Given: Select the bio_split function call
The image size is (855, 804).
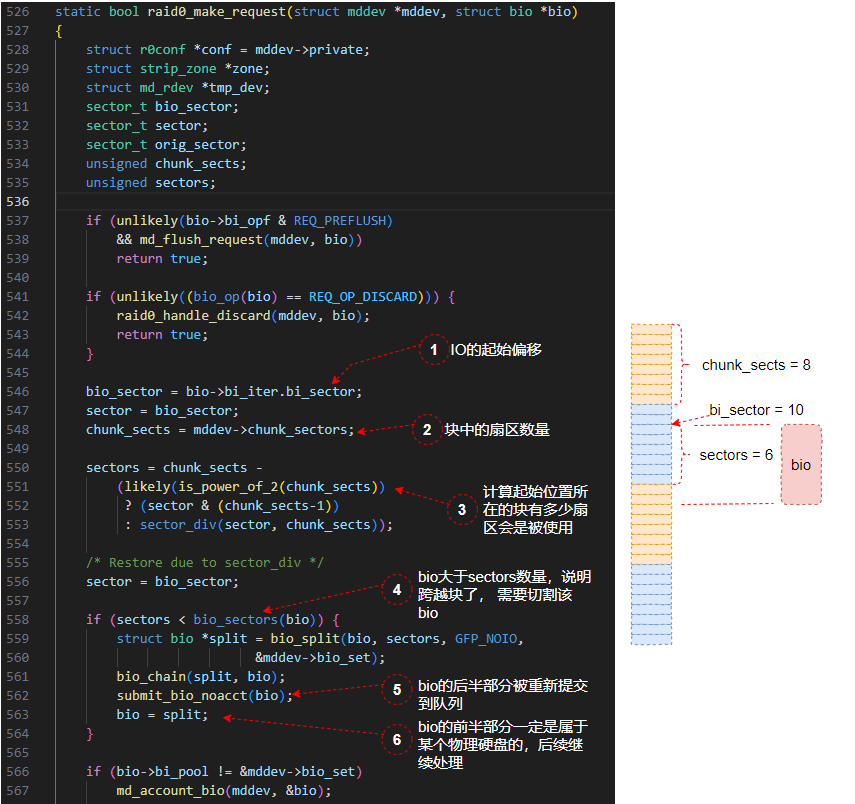Looking at the screenshot, I should click(305, 639).
